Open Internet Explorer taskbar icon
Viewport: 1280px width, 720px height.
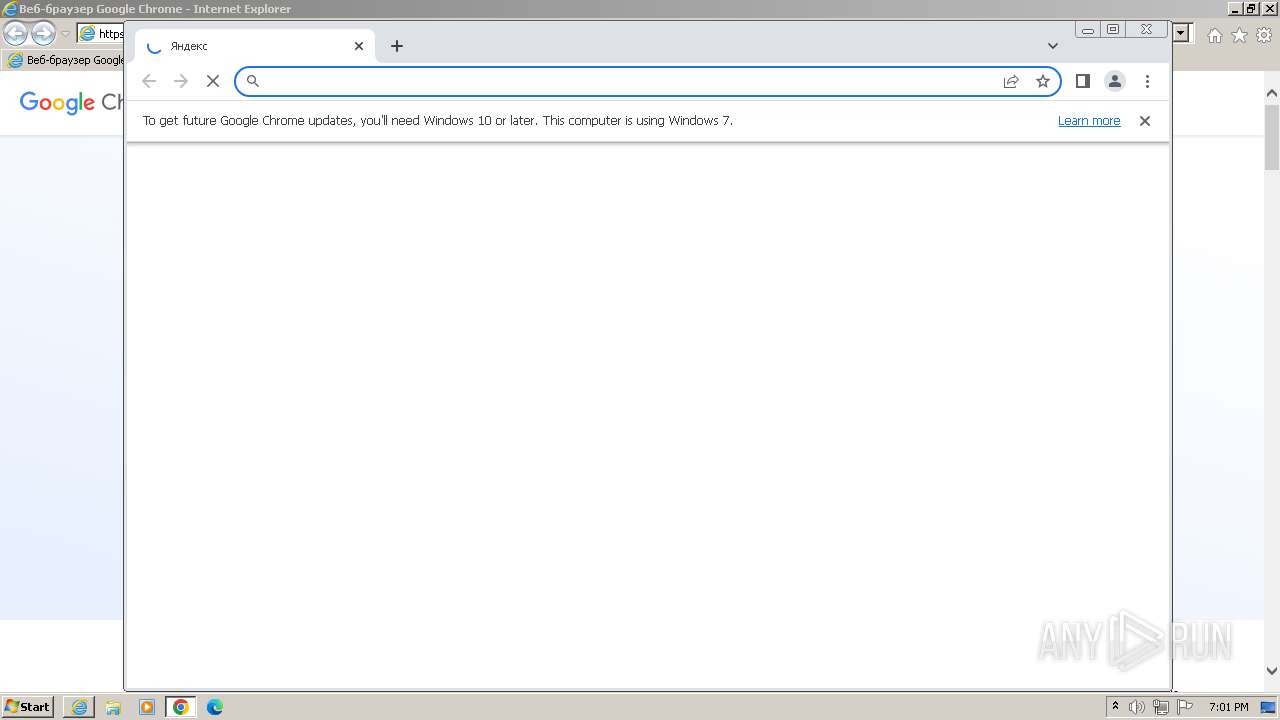coord(79,707)
